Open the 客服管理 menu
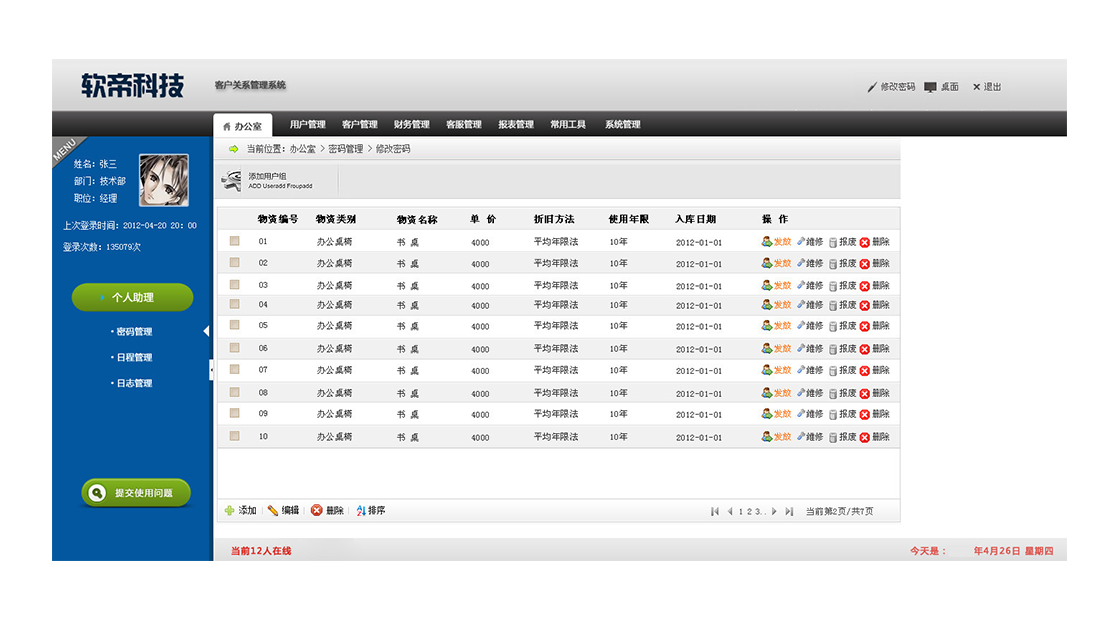Screen dimensions: 1120x620 [x=464, y=124]
